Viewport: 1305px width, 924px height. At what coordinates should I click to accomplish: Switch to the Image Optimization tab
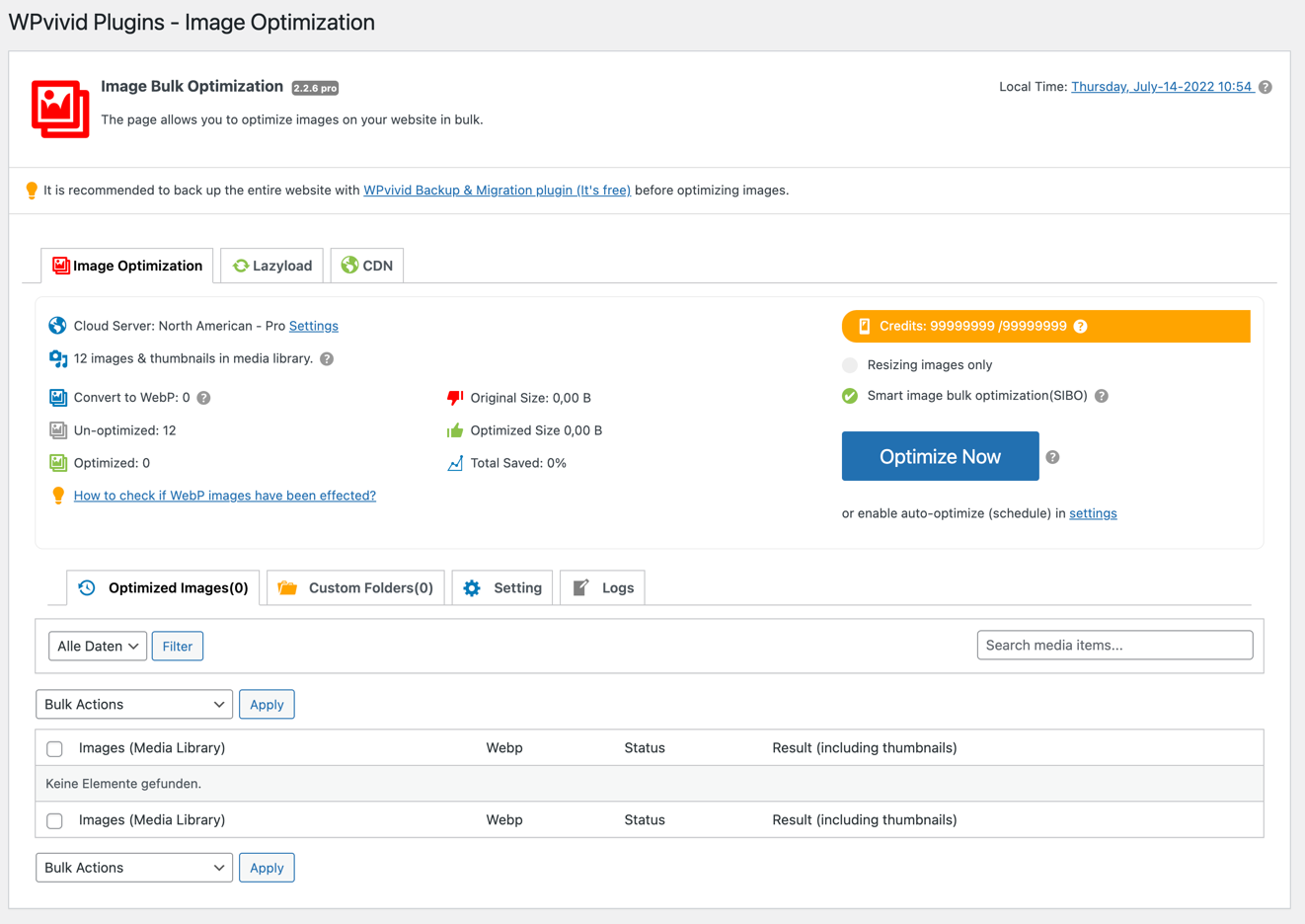127,266
